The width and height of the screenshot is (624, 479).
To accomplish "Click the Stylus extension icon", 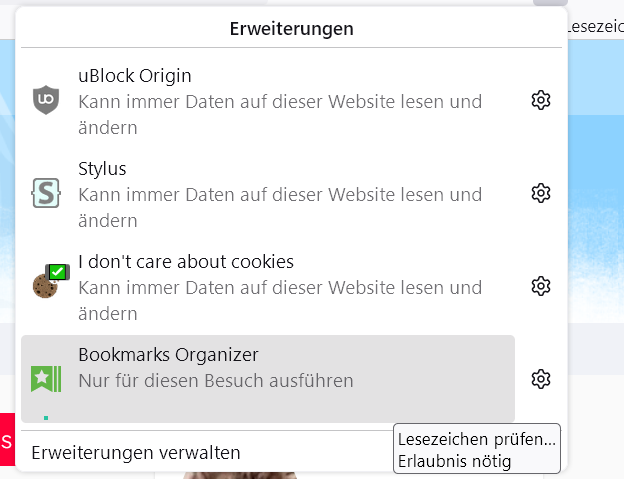I will point(46,193).
